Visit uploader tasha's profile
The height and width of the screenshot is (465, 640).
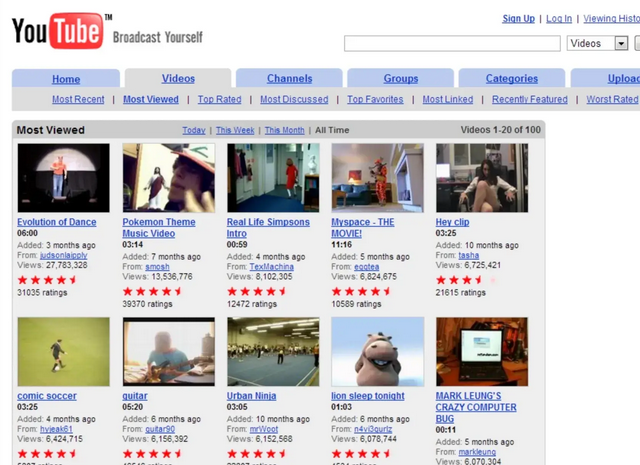tap(469, 255)
